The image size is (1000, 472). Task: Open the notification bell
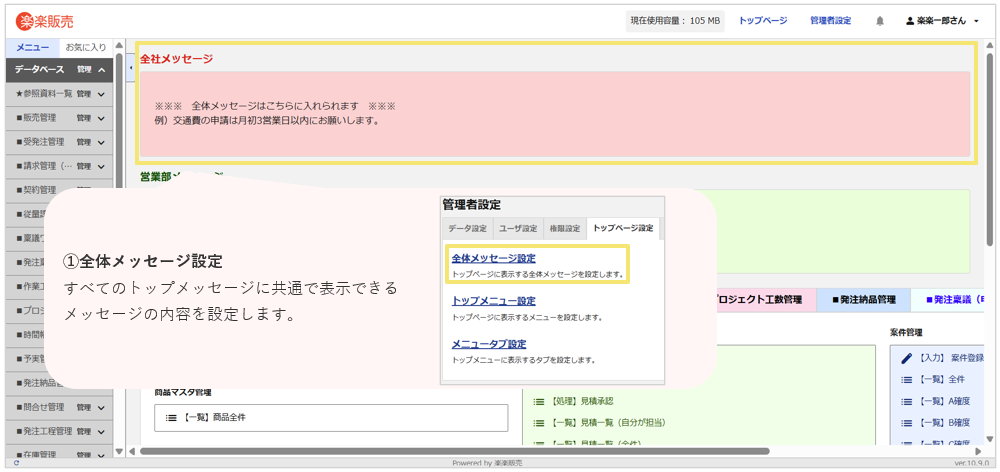coord(880,21)
